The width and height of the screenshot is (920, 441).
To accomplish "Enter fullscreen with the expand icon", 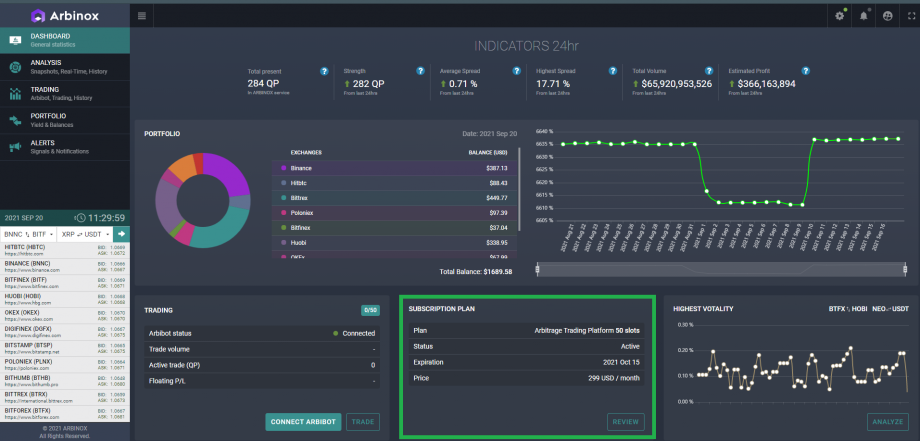I will 911,16.
